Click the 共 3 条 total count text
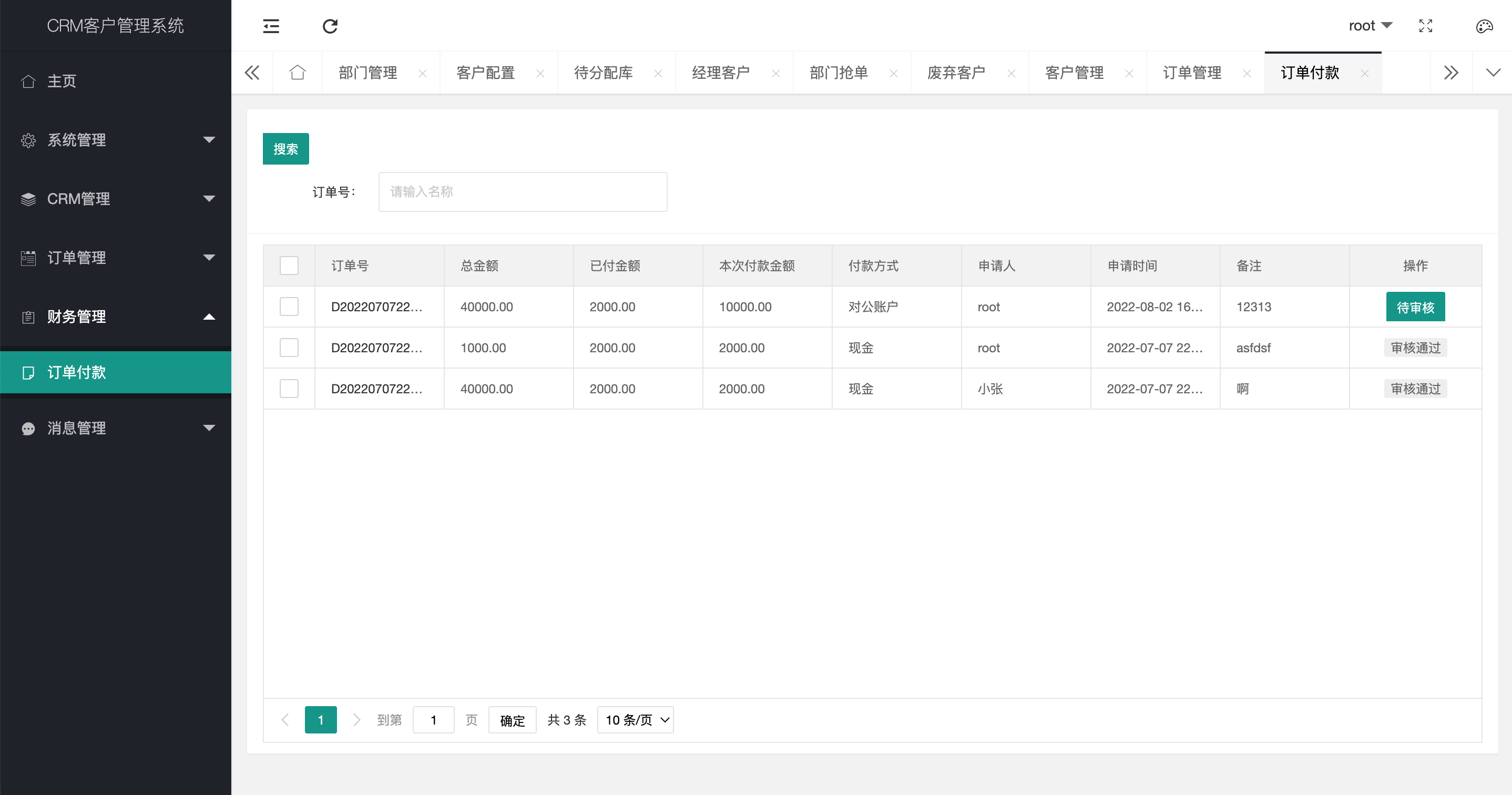 (x=566, y=720)
